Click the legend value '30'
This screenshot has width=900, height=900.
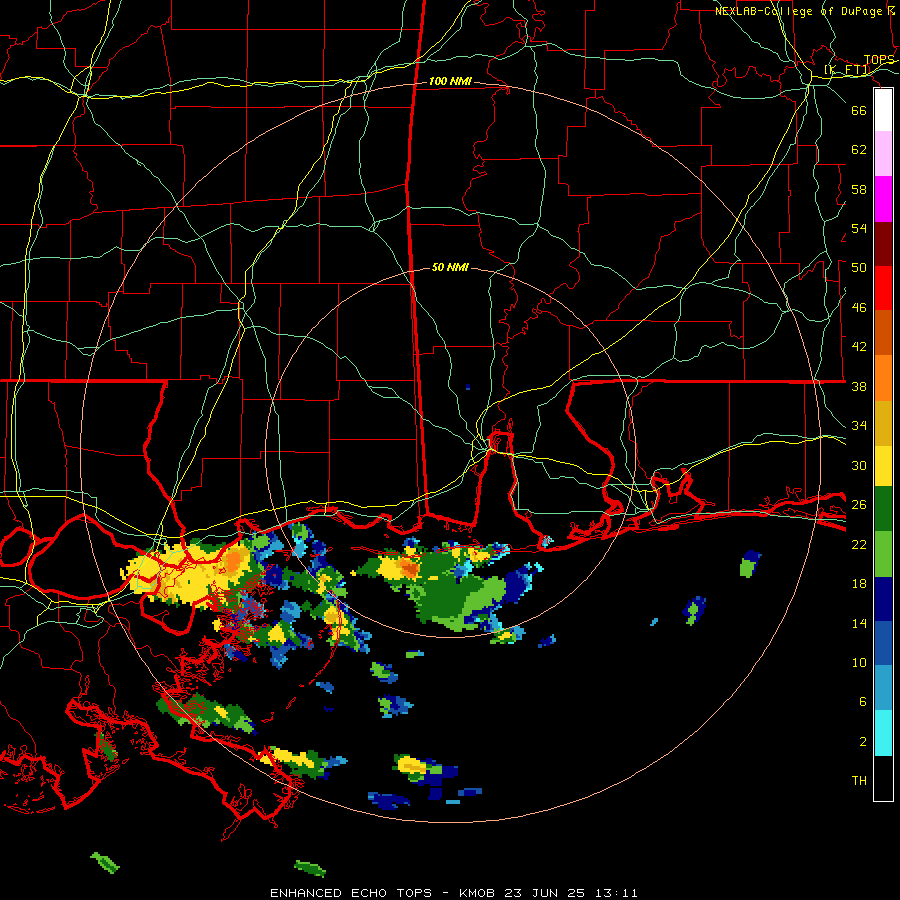tap(859, 465)
